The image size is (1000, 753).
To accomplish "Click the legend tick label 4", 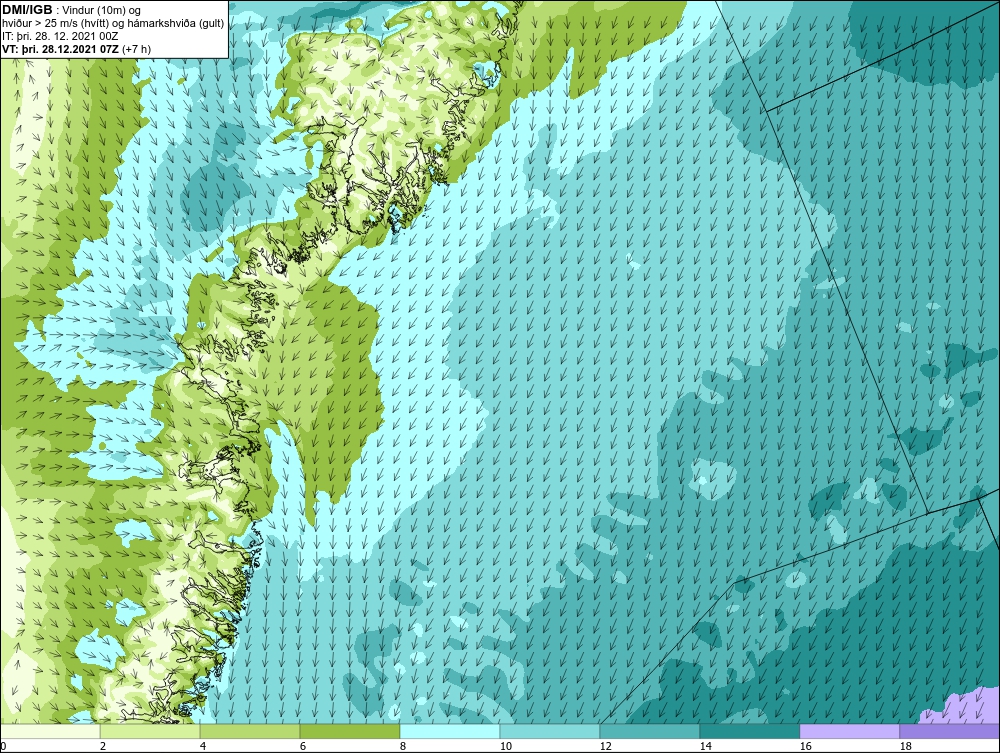I will pos(203,746).
